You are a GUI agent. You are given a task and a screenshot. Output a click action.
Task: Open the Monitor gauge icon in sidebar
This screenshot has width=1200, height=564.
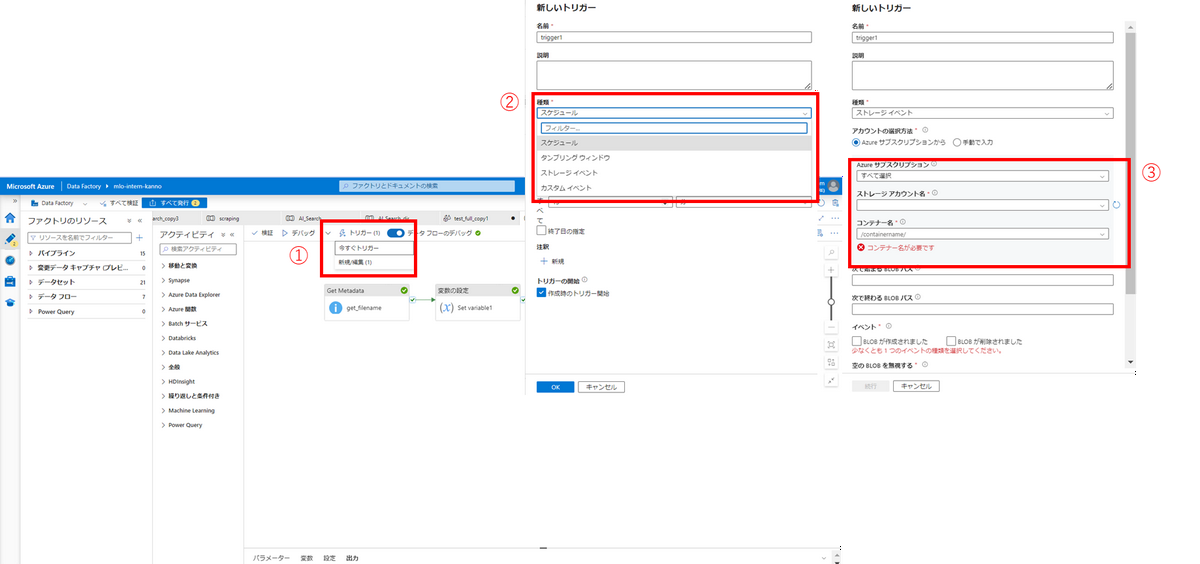click(10, 260)
